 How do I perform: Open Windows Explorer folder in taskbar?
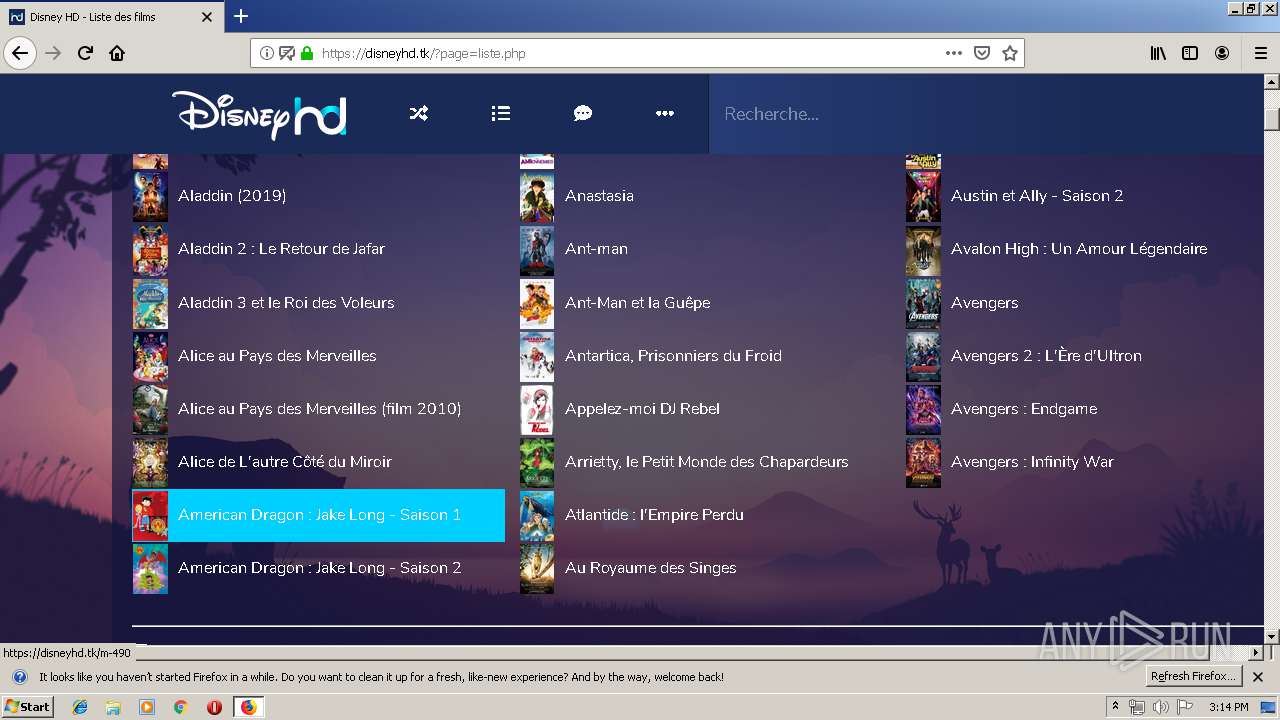(113, 707)
